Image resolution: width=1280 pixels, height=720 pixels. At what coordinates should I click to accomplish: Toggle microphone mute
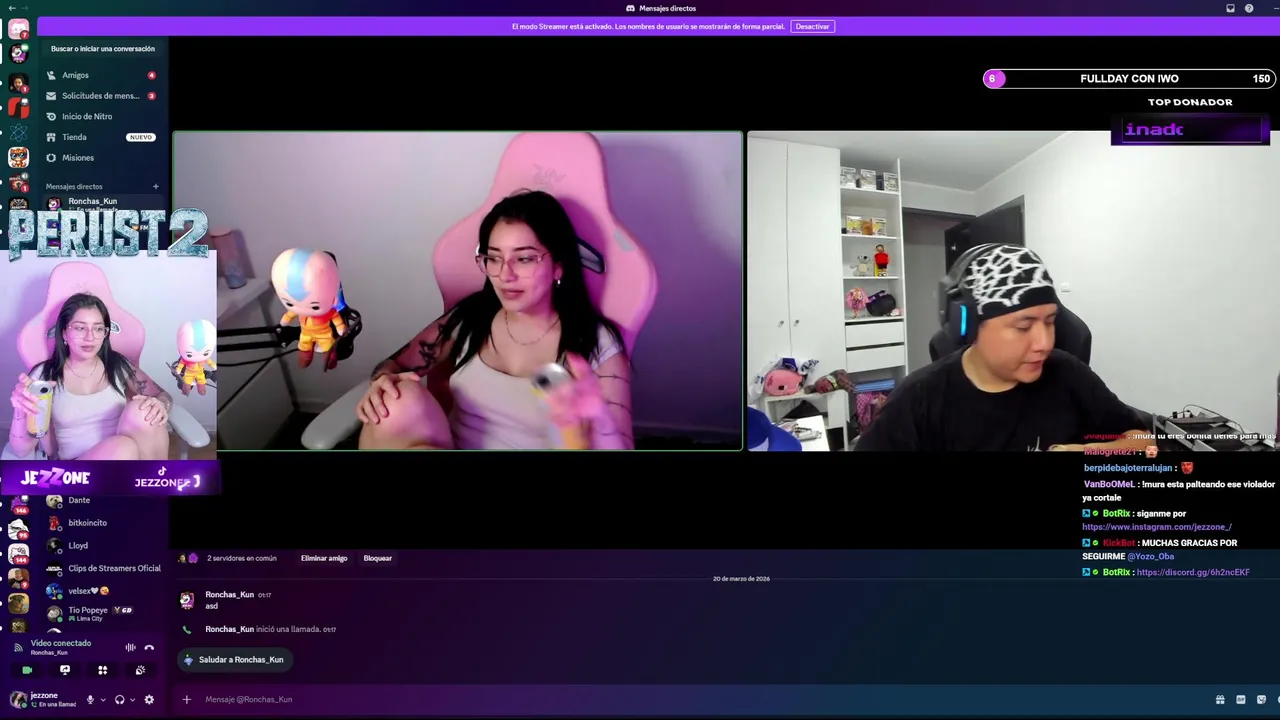click(x=90, y=700)
